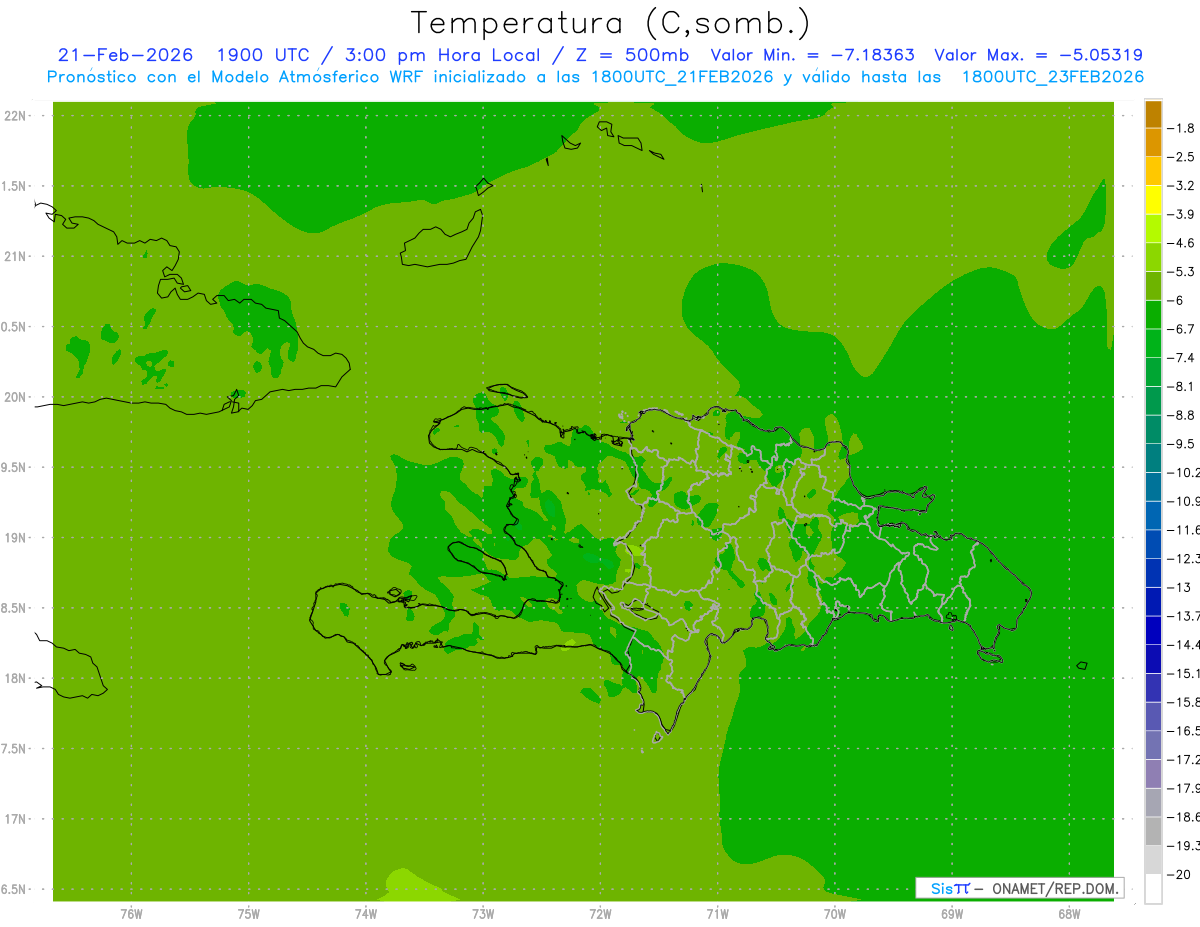Viewport: 1200px width, 927px height.
Task: Click the '21N' latitude label
Action: (x=15, y=256)
